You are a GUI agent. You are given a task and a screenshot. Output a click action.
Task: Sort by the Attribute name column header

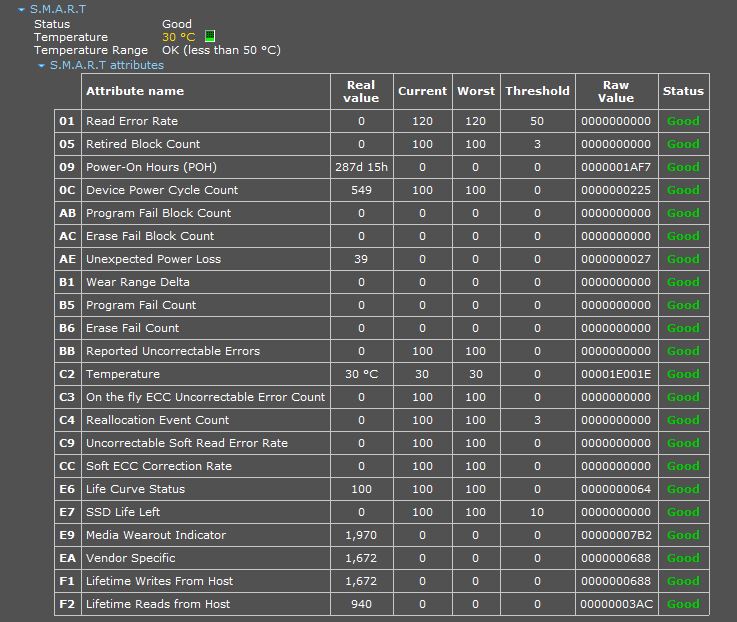pos(135,91)
